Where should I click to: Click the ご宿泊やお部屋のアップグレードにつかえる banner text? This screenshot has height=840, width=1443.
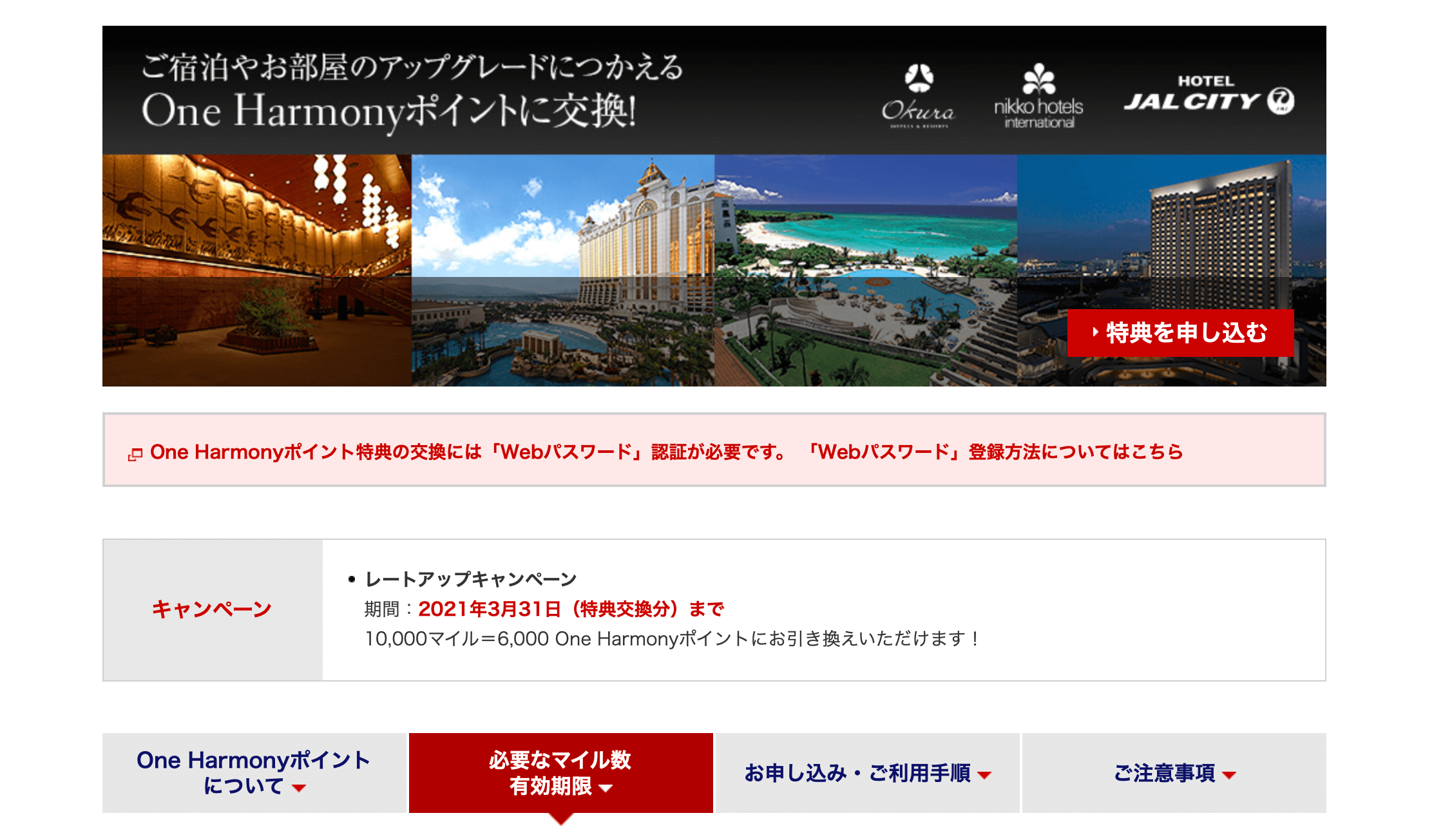(x=412, y=67)
